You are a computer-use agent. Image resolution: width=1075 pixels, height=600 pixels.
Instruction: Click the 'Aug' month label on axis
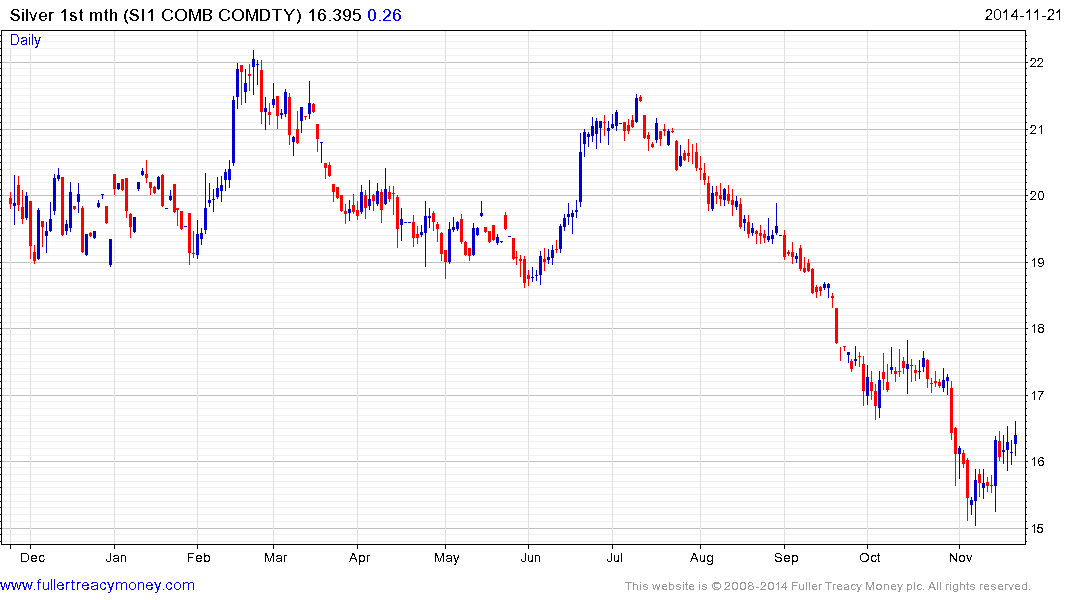(x=701, y=557)
